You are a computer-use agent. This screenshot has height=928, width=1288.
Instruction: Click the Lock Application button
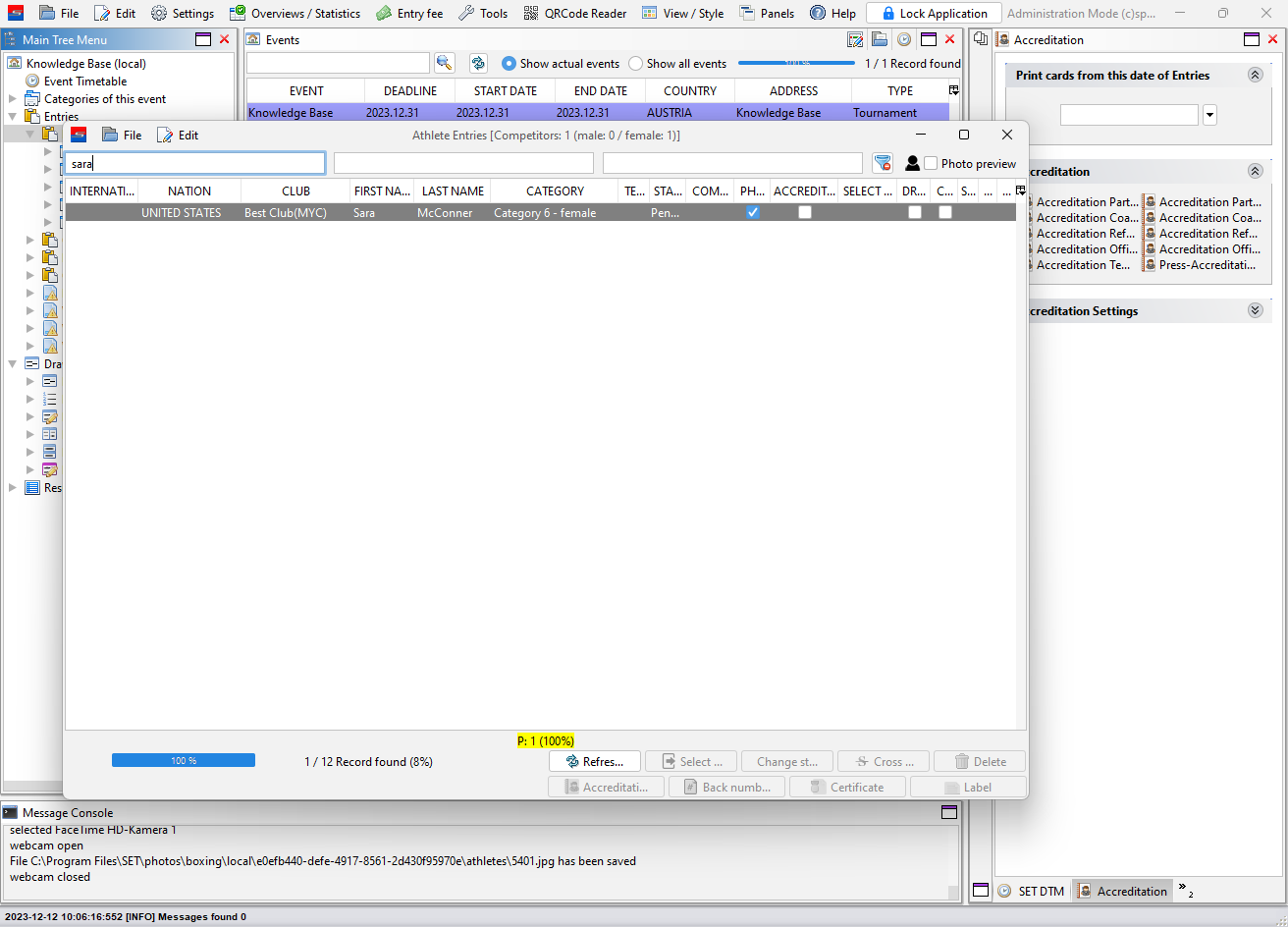pyautogui.click(x=934, y=14)
